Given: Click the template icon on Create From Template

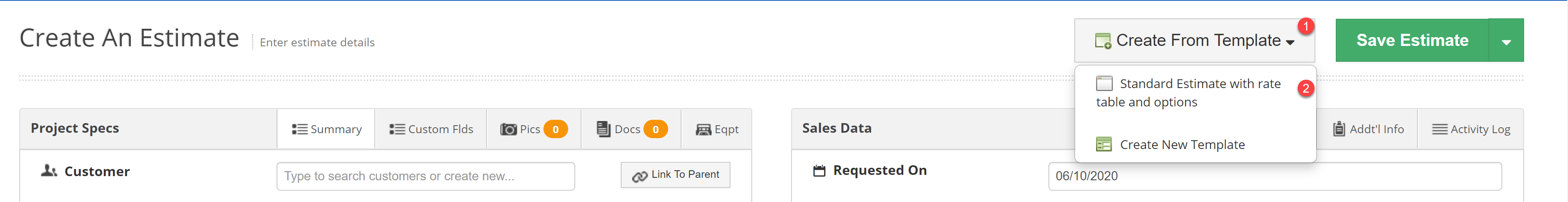Looking at the screenshot, I should [x=1102, y=40].
